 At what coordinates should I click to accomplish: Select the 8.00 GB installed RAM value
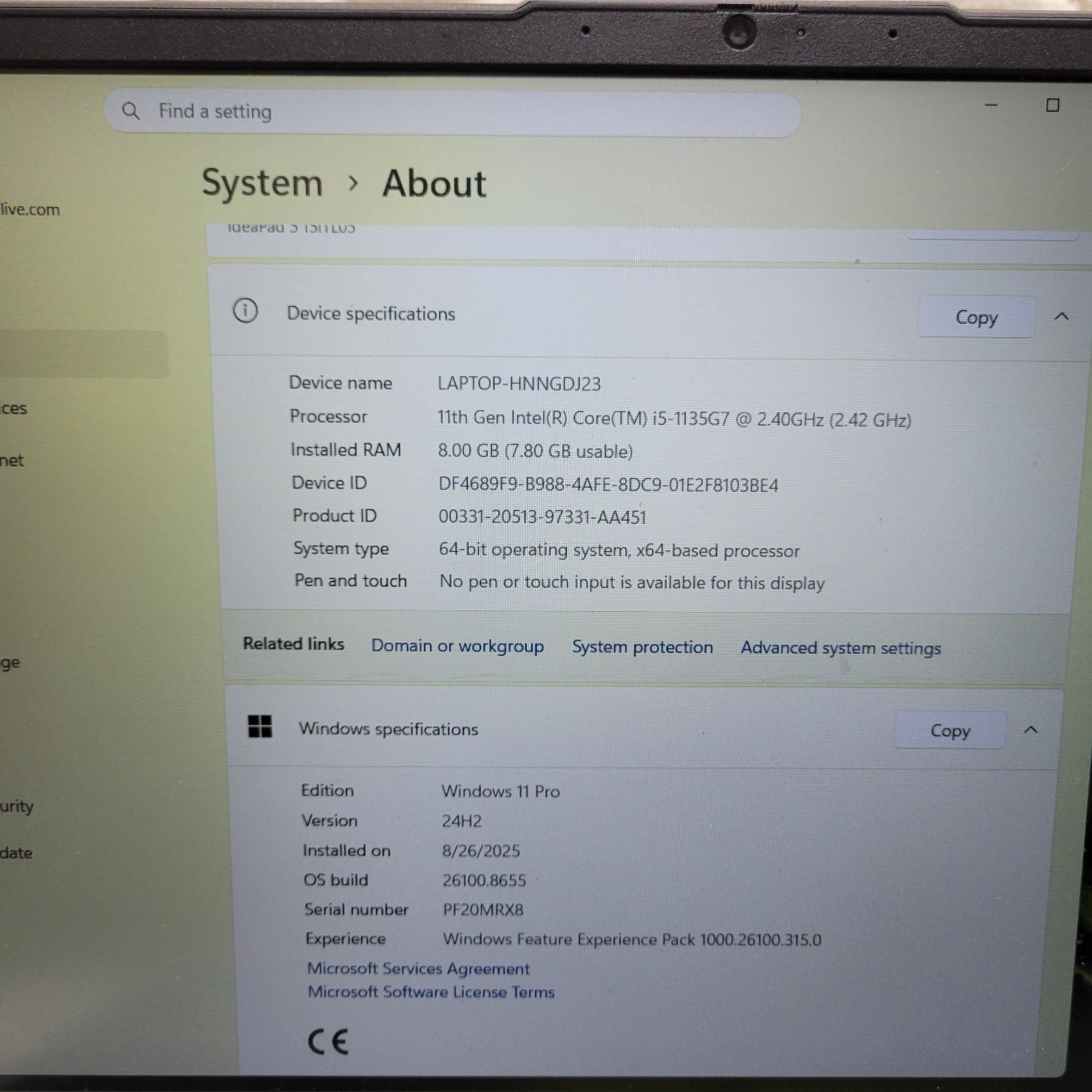(535, 451)
